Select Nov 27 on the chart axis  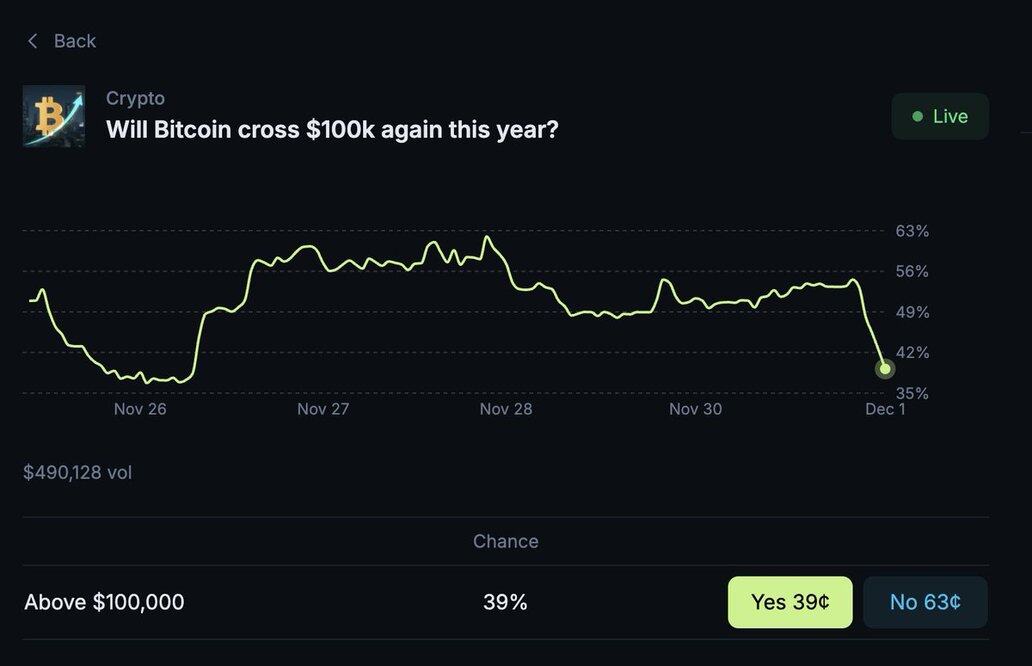323,409
